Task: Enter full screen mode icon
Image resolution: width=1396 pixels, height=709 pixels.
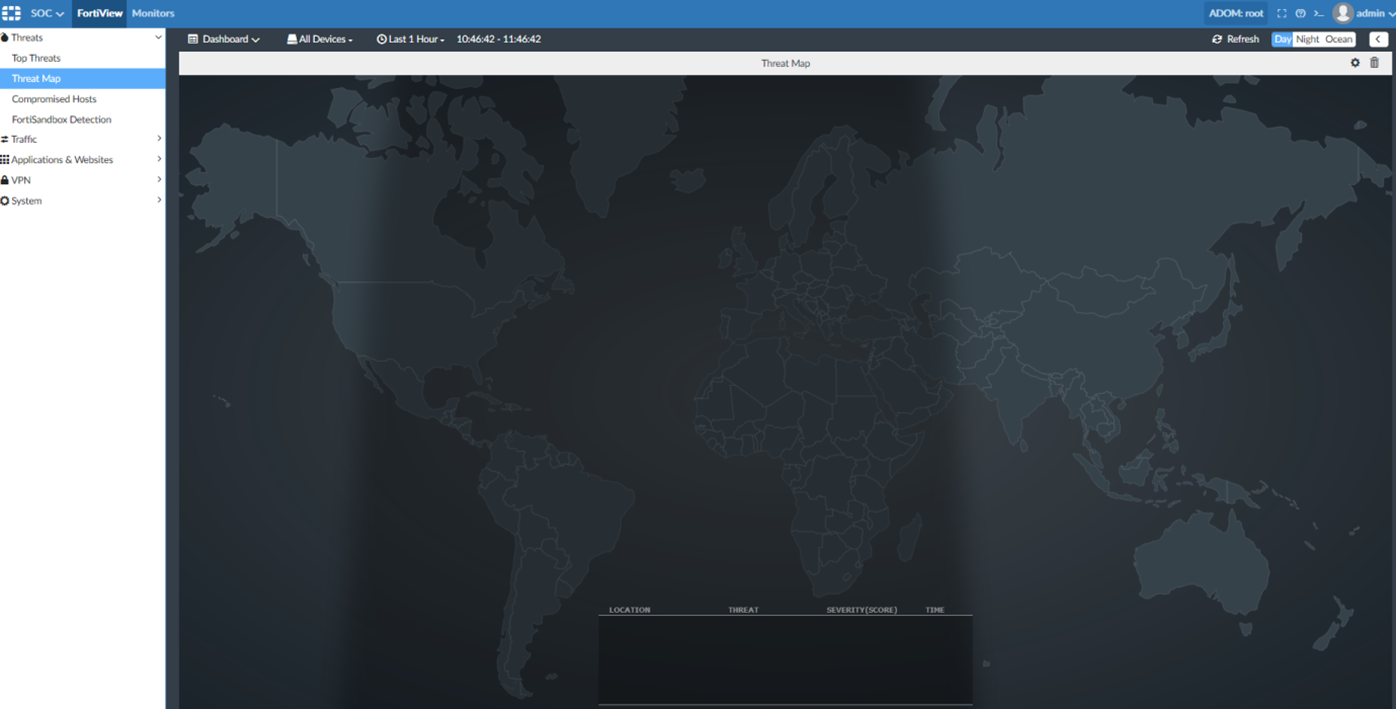Action: (x=1281, y=14)
